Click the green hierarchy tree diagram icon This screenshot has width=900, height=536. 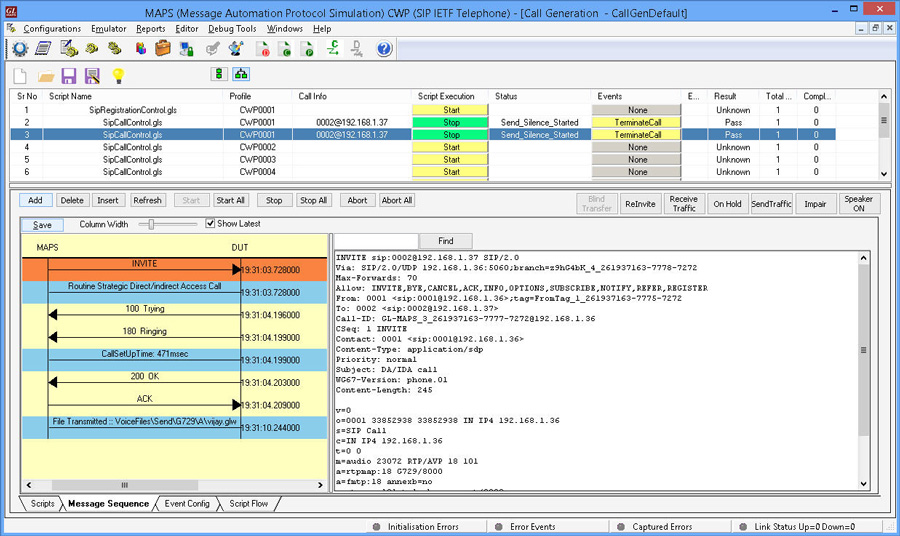pyautogui.click(x=241, y=74)
